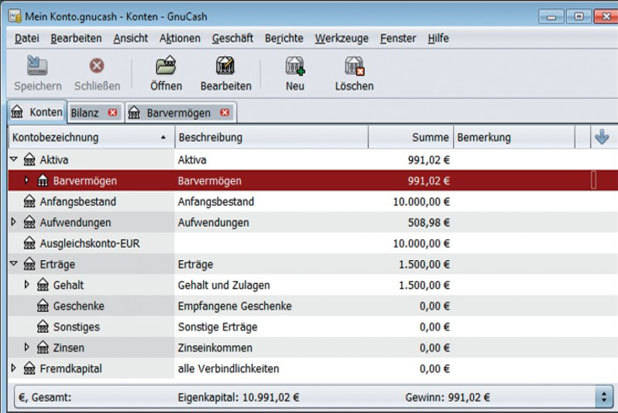Screen dimensions: 618x413
Task: Maximize the GnuCash window
Action: point(578,17)
